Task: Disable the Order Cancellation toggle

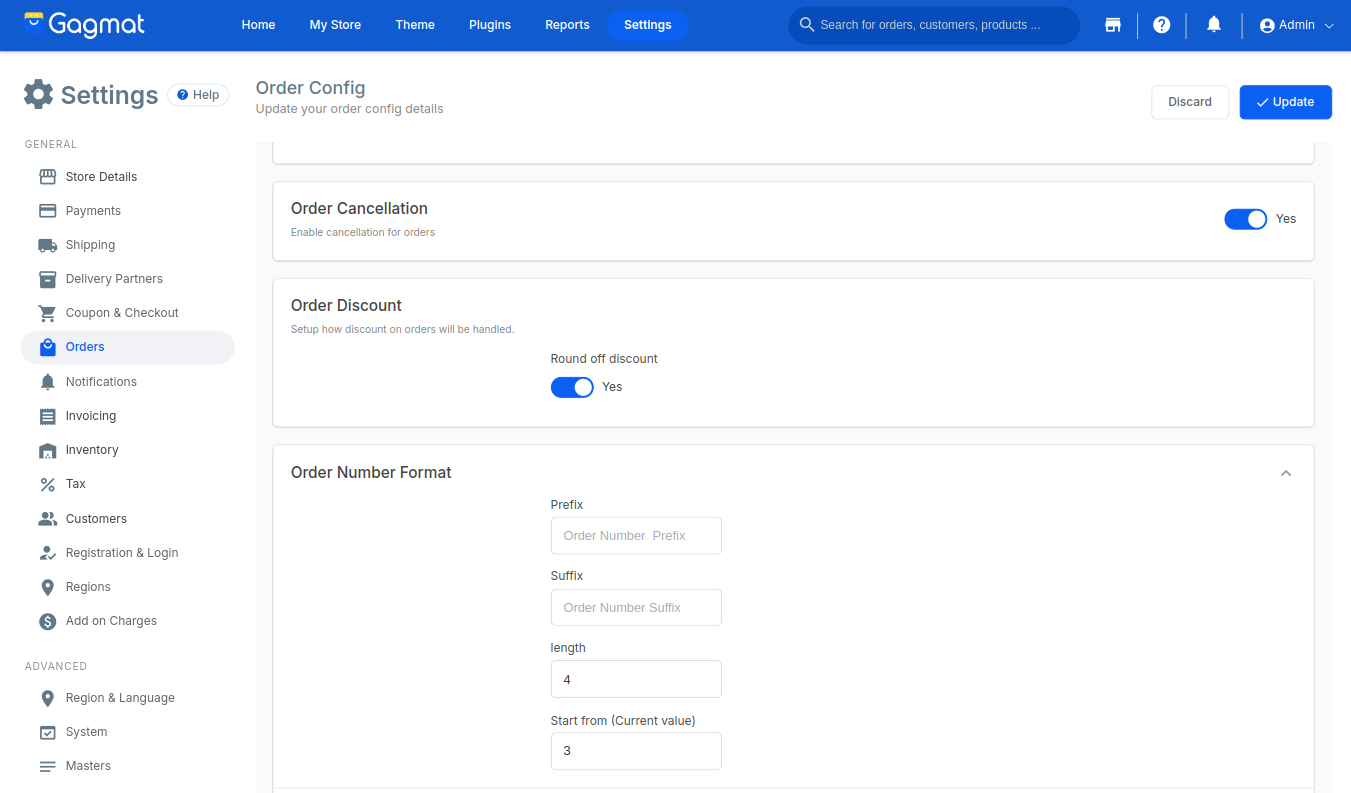Action: pos(1245,219)
